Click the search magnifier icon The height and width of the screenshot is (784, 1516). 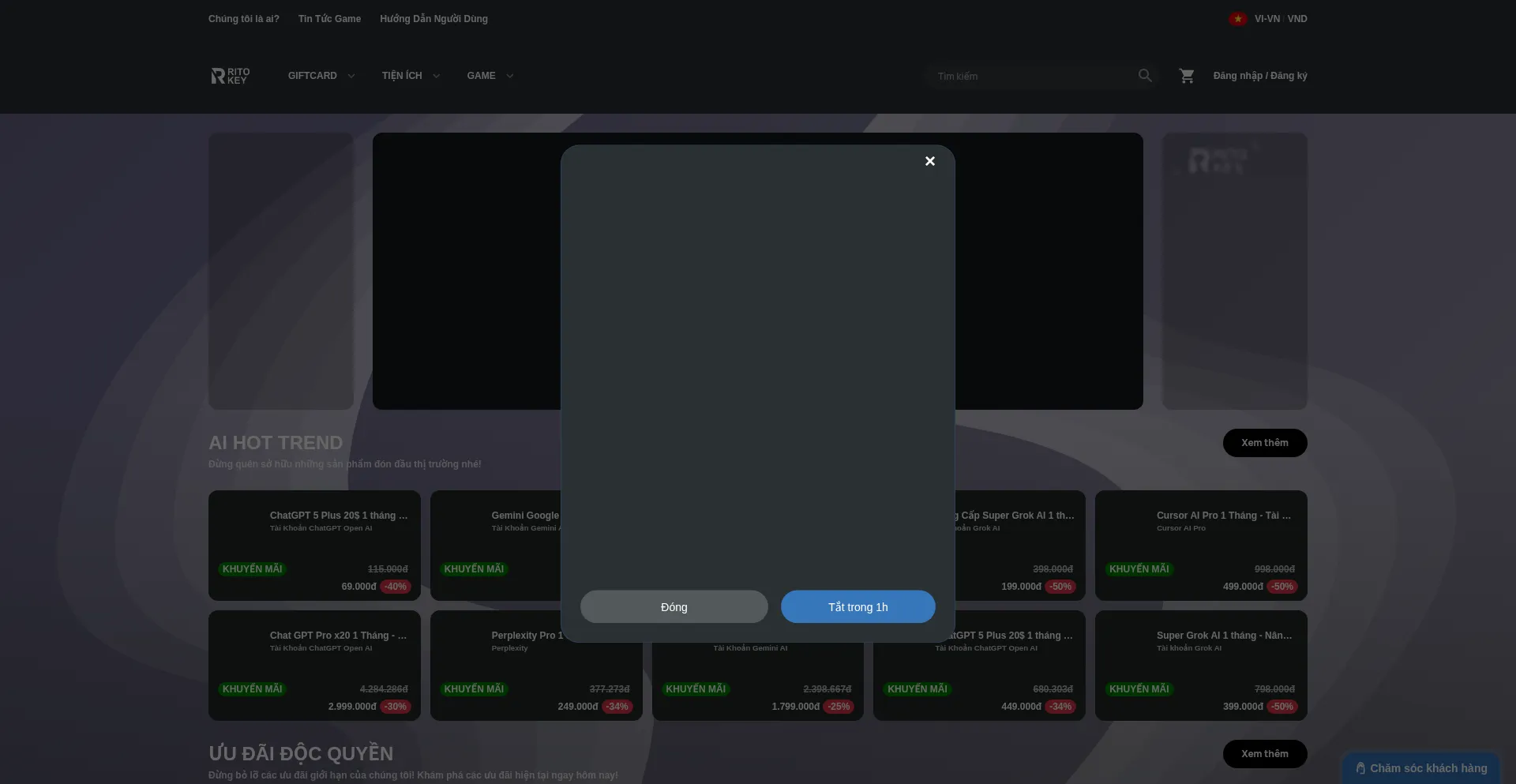tap(1145, 76)
